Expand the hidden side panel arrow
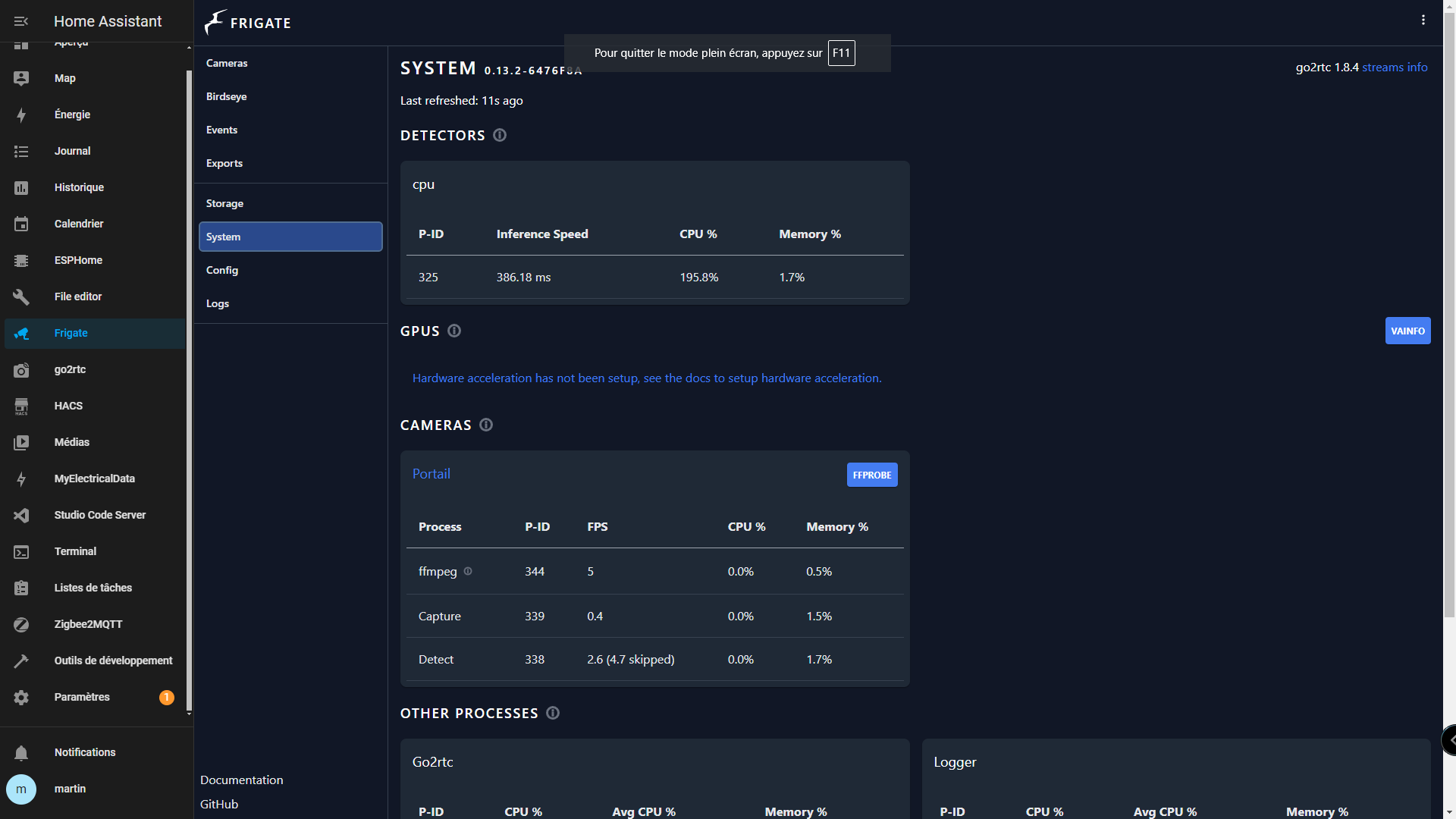 point(1451,739)
